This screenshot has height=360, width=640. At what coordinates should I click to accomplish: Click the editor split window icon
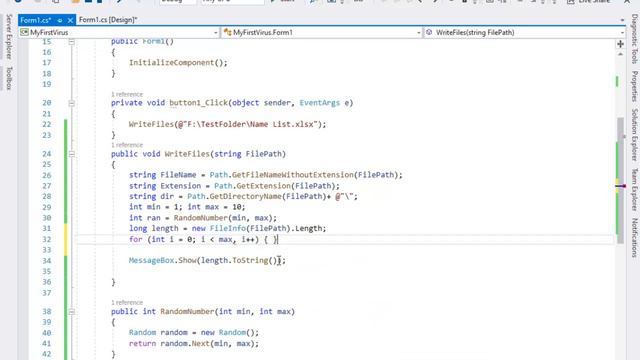(620, 44)
